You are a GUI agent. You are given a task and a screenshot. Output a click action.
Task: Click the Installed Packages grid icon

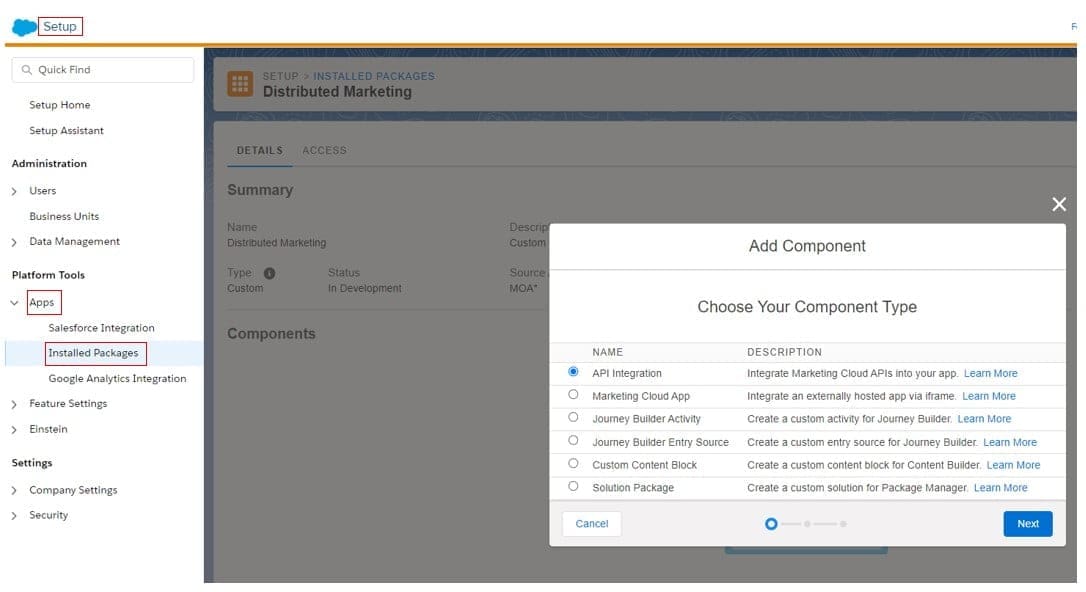coord(240,84)
